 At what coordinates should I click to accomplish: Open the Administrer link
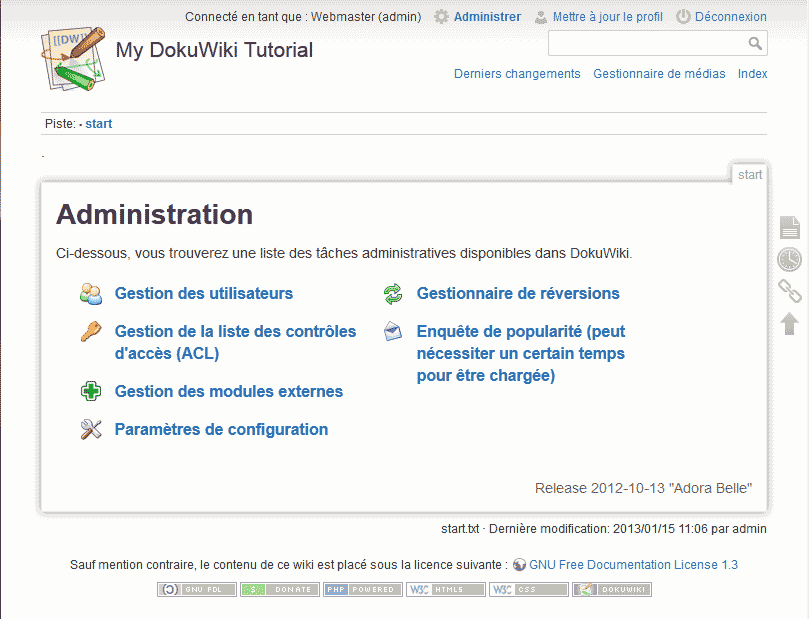coord(487,17)
